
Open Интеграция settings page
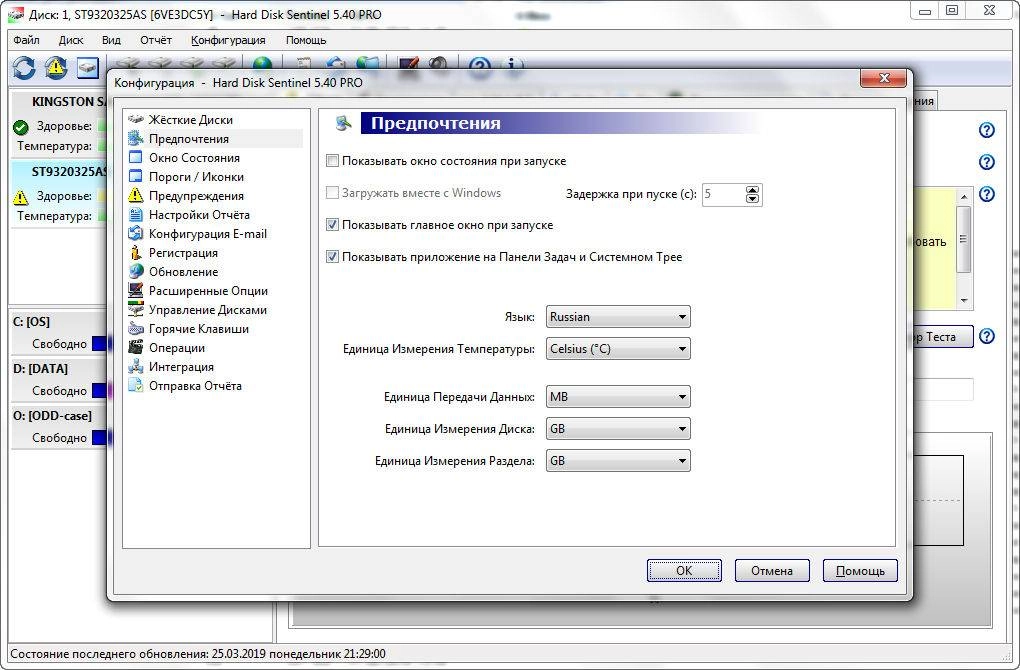pos(181,366)
